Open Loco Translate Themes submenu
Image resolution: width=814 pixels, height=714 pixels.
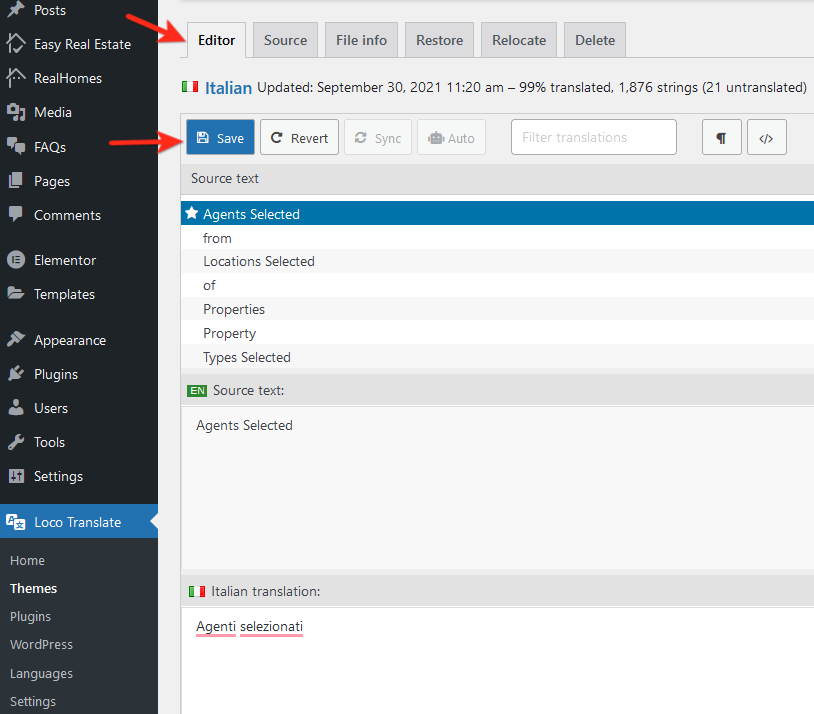point(33,588)
